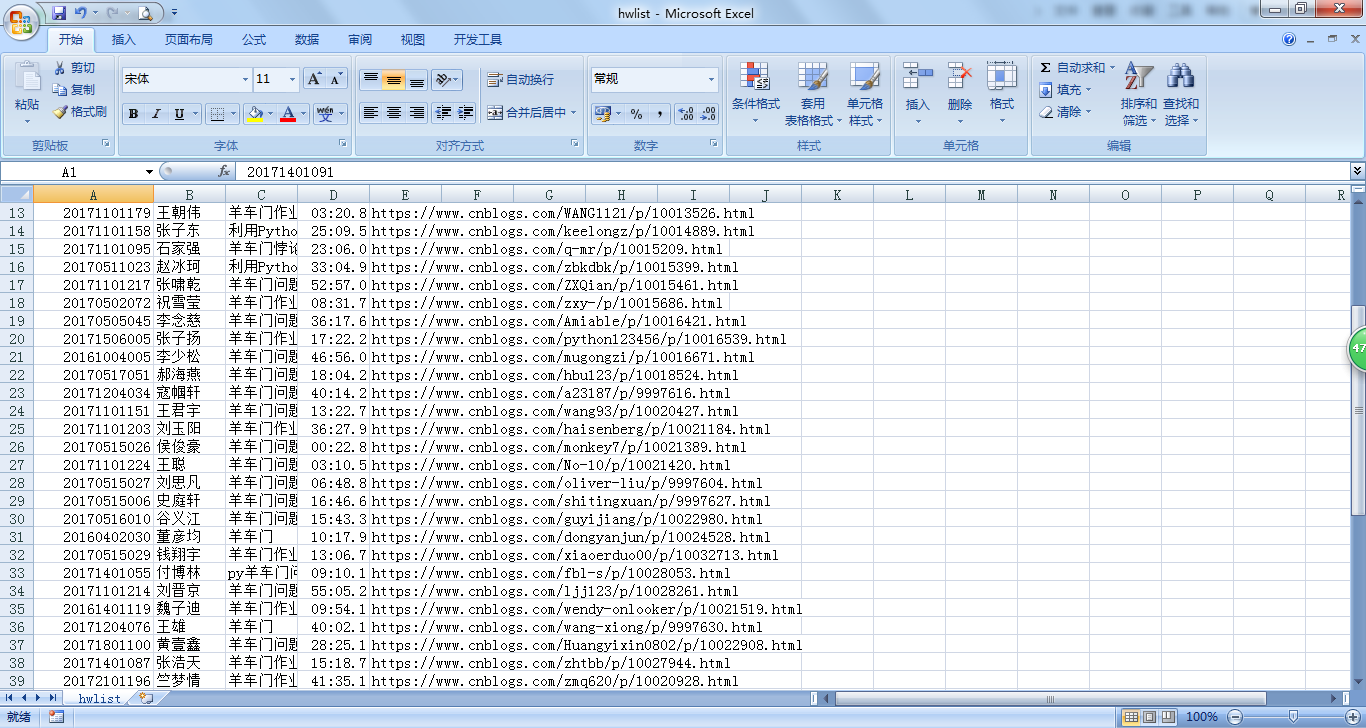
Task: Switch to the 开发工具 ribbon tab
Action: pyautogui.click(x=478, y=40)
